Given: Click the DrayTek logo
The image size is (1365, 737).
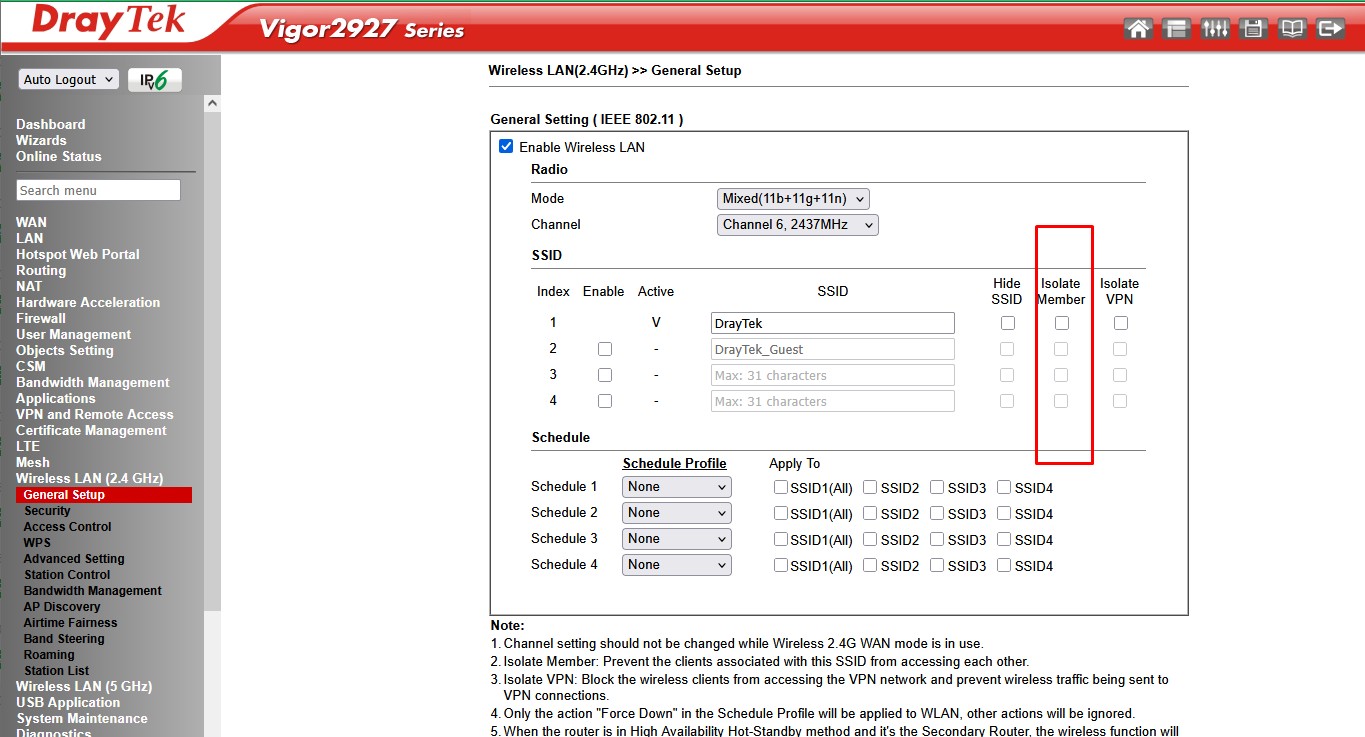Looking at the screenshot, I should coord(108,22).
